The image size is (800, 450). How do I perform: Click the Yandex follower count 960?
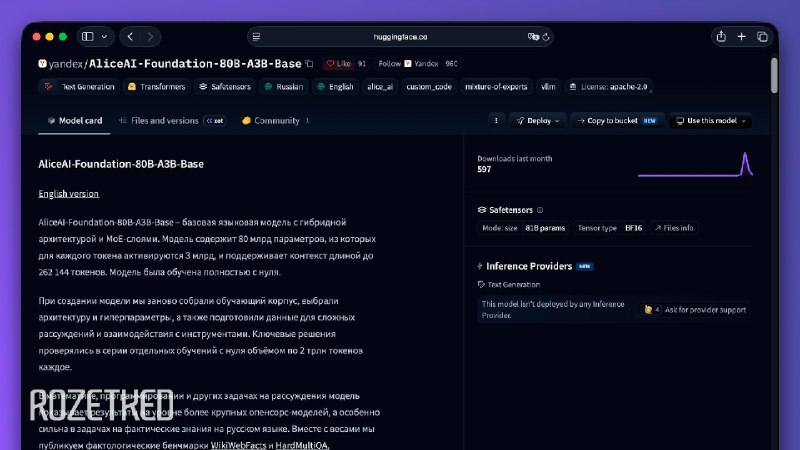click(x=452, y=64)
